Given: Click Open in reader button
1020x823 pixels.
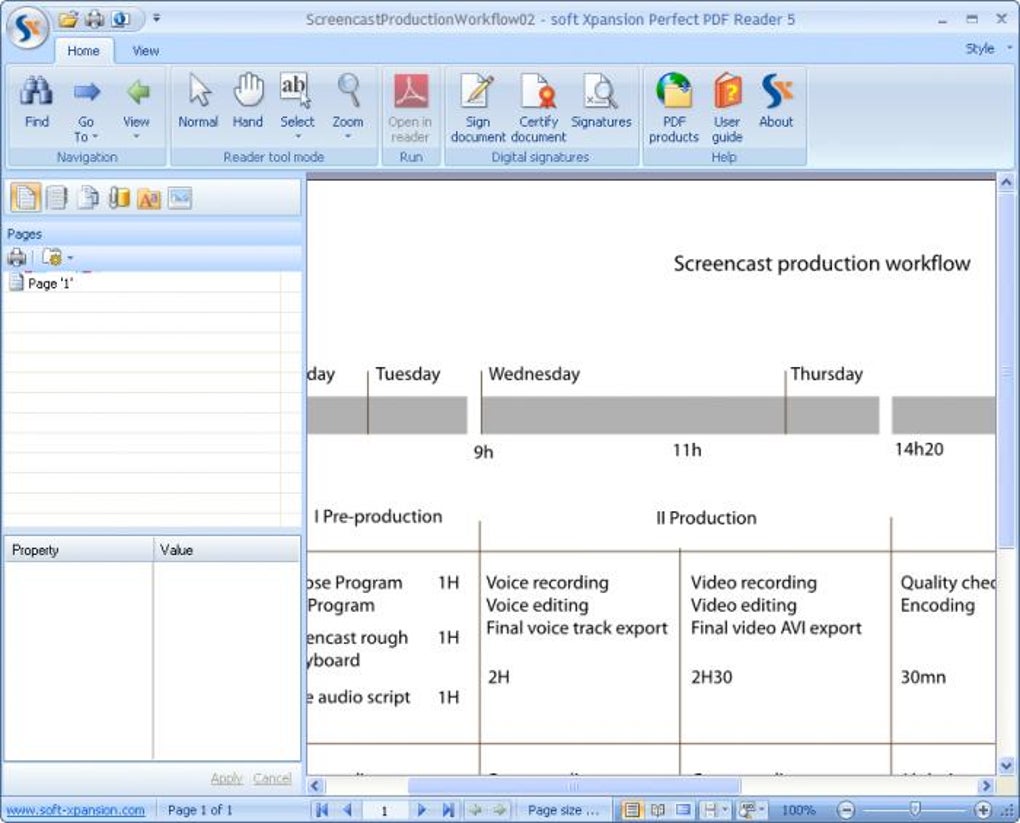Looking at the screenshot, I should (410, 109).
